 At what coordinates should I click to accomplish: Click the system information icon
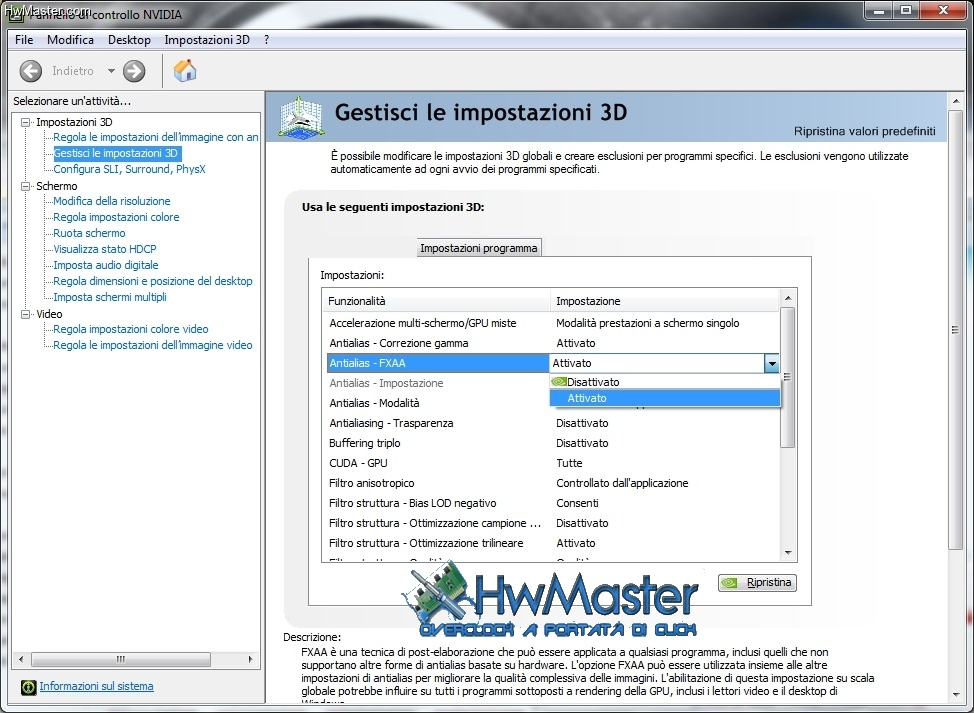tap(29, 686)
